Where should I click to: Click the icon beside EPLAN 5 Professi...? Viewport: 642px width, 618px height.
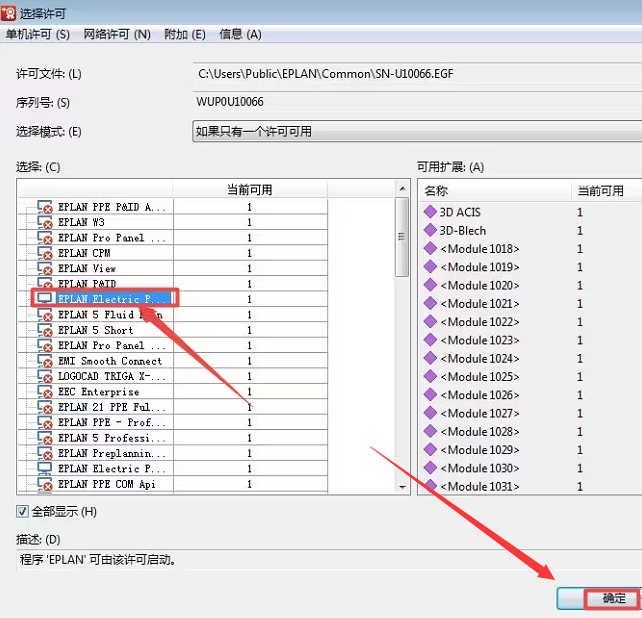(45, 438)
